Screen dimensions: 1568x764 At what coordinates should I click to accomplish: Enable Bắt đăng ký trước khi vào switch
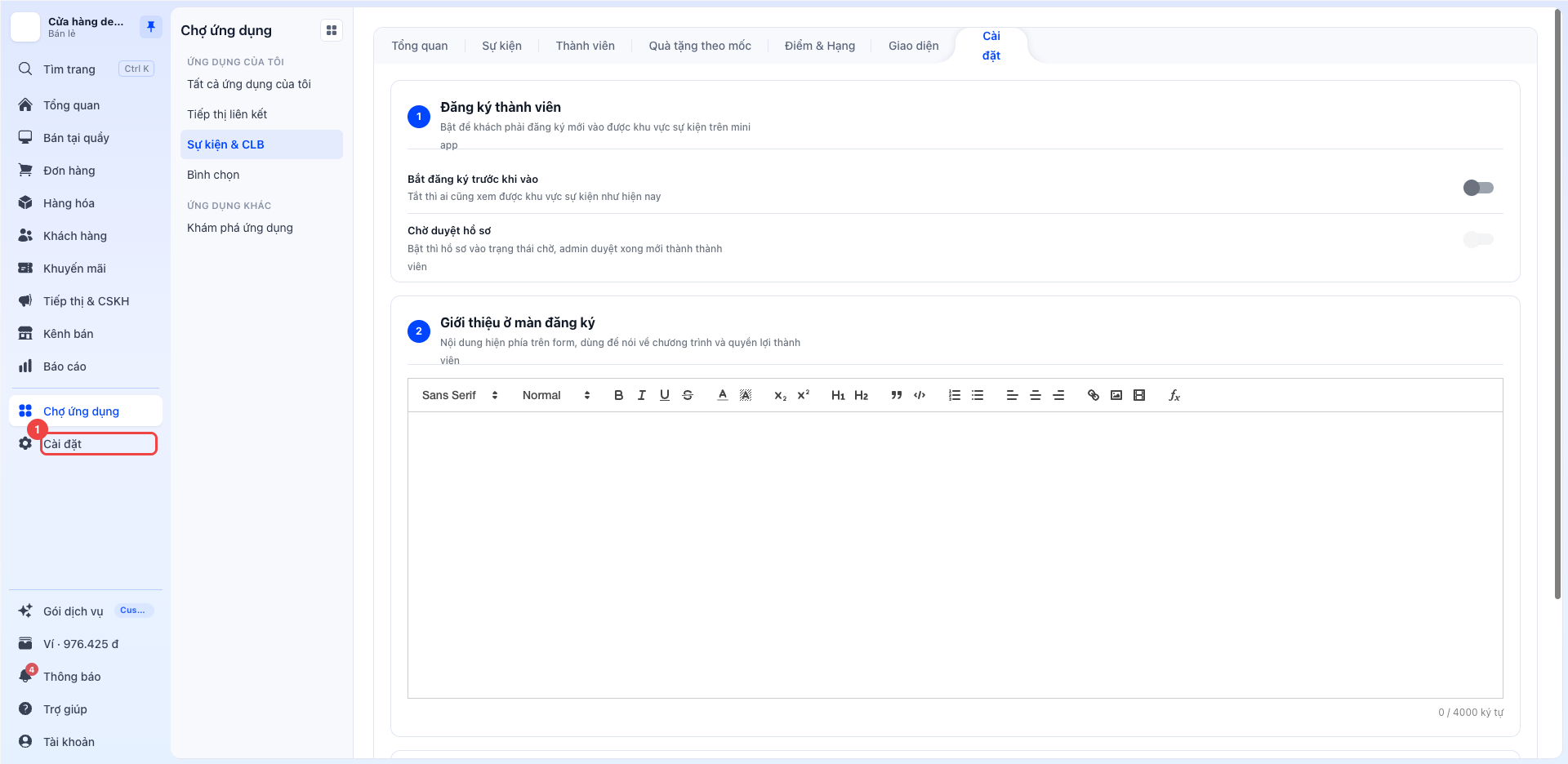pos(1478,188)
